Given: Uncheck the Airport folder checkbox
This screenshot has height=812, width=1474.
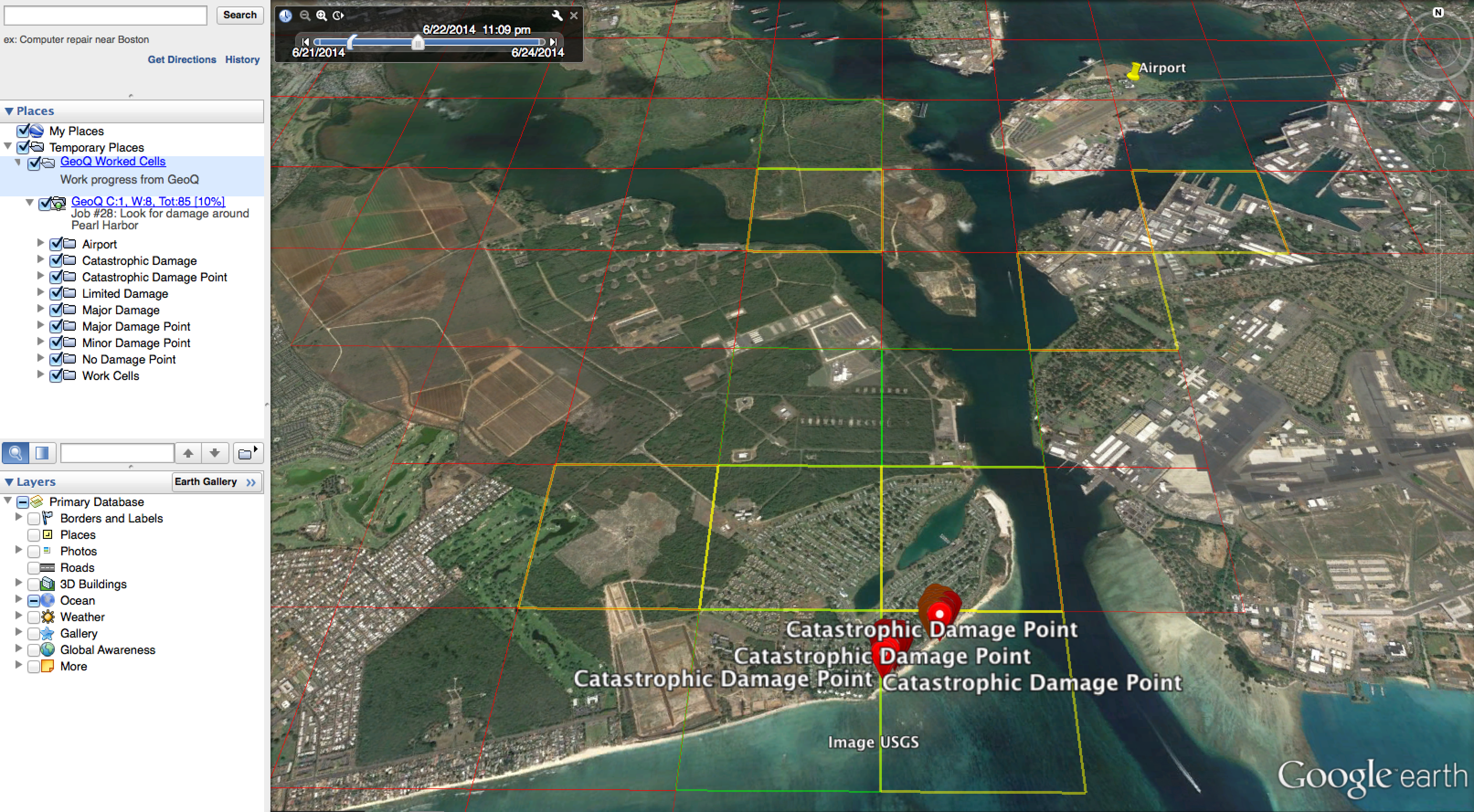Looking at the screenshot, I should click(56, 244).
